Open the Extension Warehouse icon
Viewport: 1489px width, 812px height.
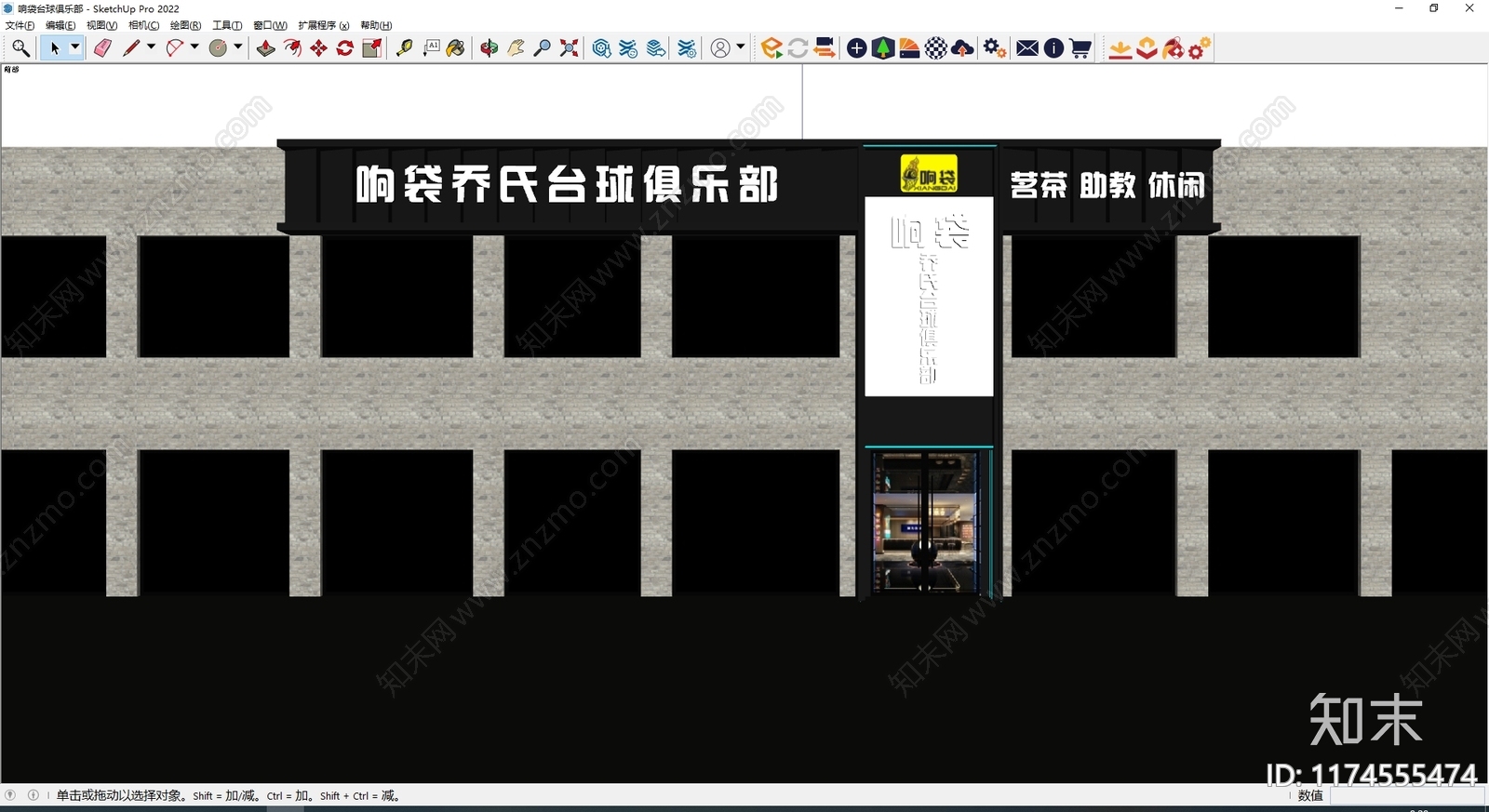coord(629,48)
